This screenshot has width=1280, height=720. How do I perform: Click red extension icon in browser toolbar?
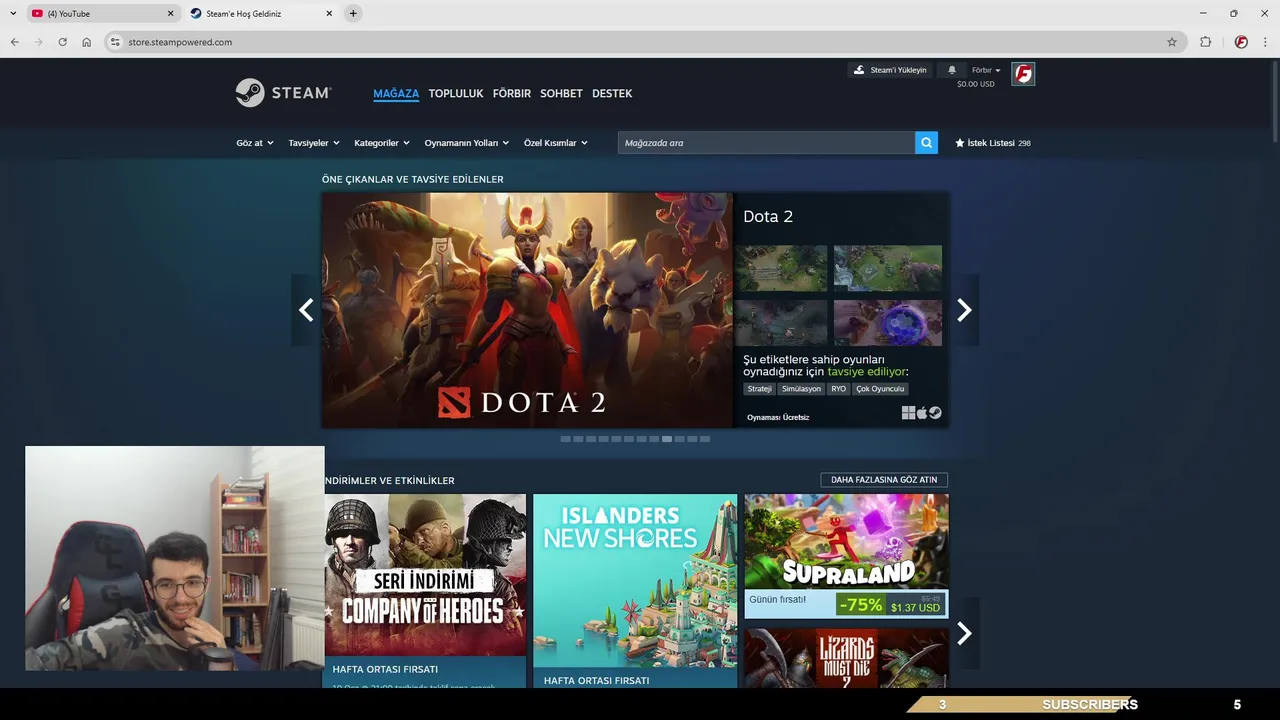(x=1241, y=42)
